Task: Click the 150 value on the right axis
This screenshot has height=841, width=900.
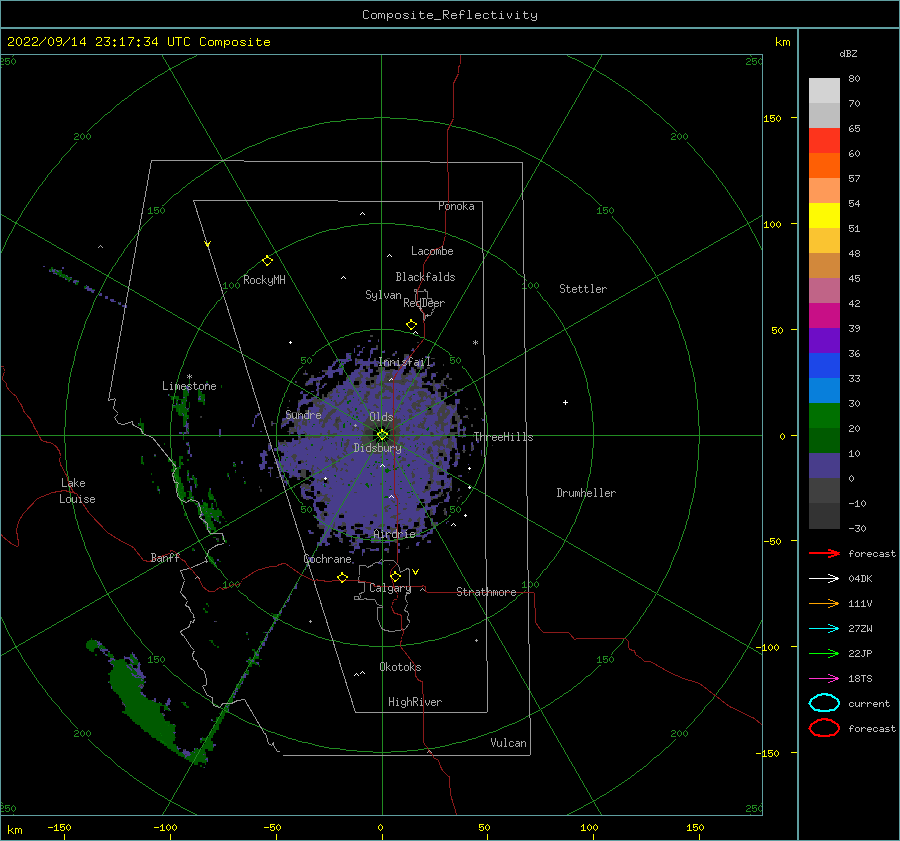Action: [772, 118]
